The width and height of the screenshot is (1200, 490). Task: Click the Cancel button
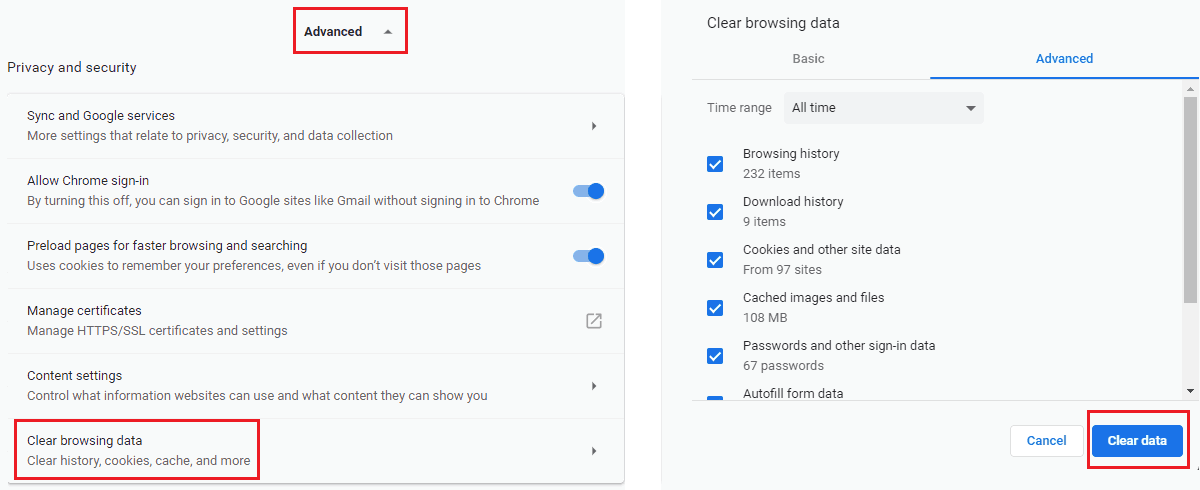1047,441
